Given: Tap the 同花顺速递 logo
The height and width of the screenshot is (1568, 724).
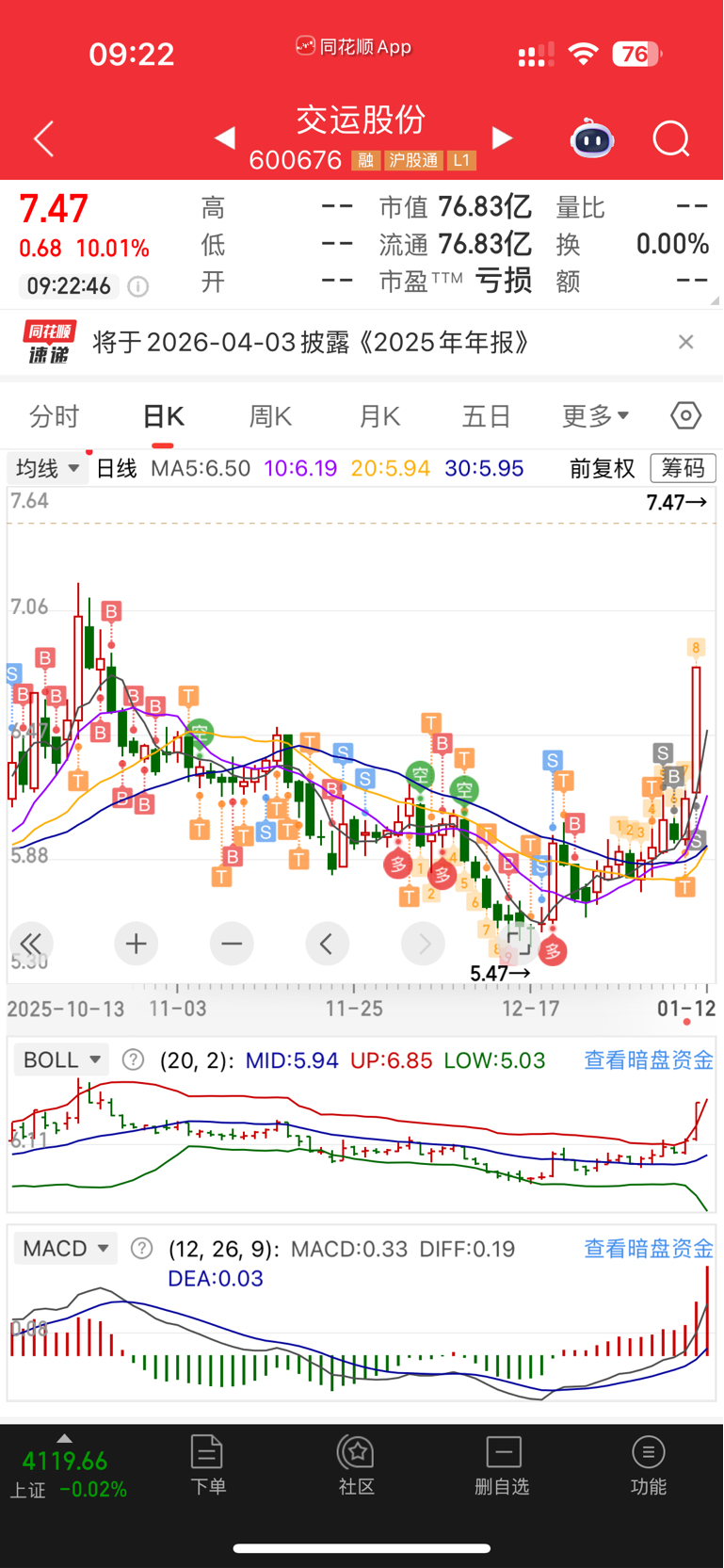Looking at the screenshot, I should click(x=50, y=342).
